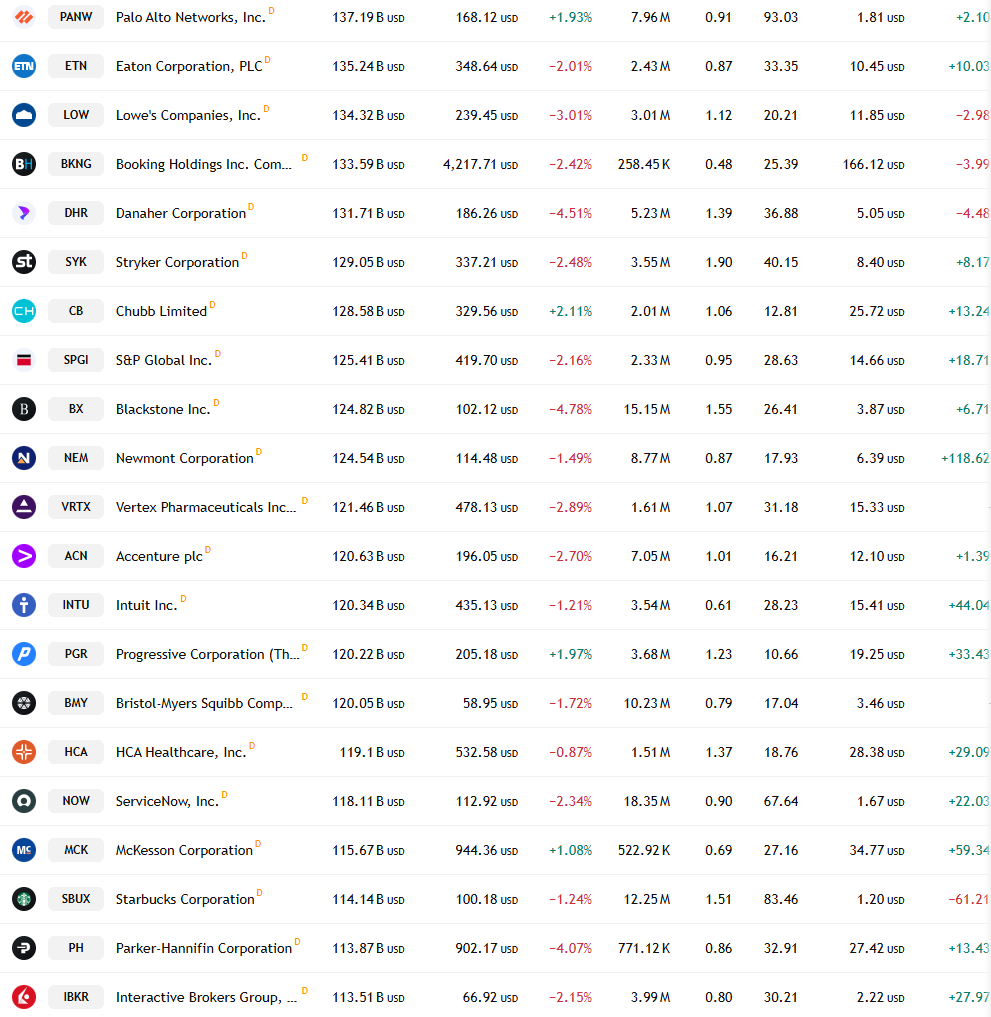The image size is (991, 1017).
Task: Click the HCA Healthcare logo icon
Action: click(x=24, y=752)
